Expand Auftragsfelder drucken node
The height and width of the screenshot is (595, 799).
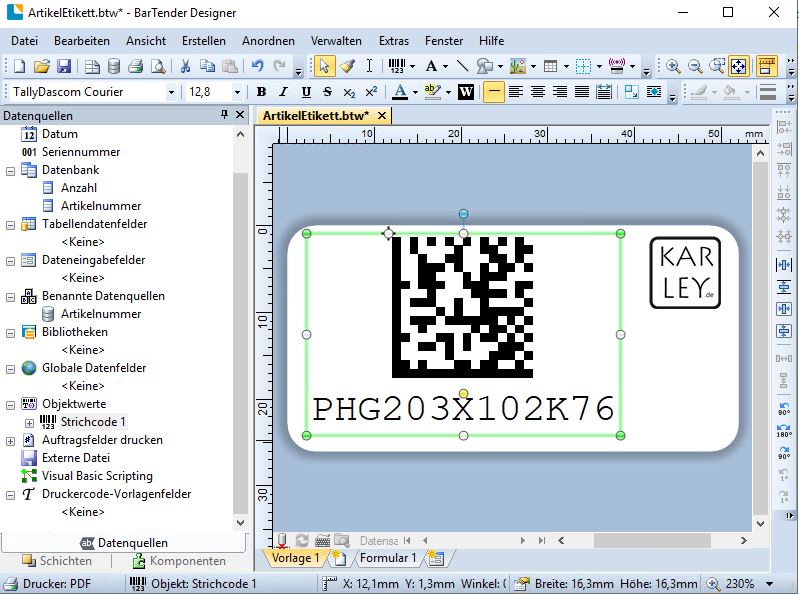tap(10, 441)
